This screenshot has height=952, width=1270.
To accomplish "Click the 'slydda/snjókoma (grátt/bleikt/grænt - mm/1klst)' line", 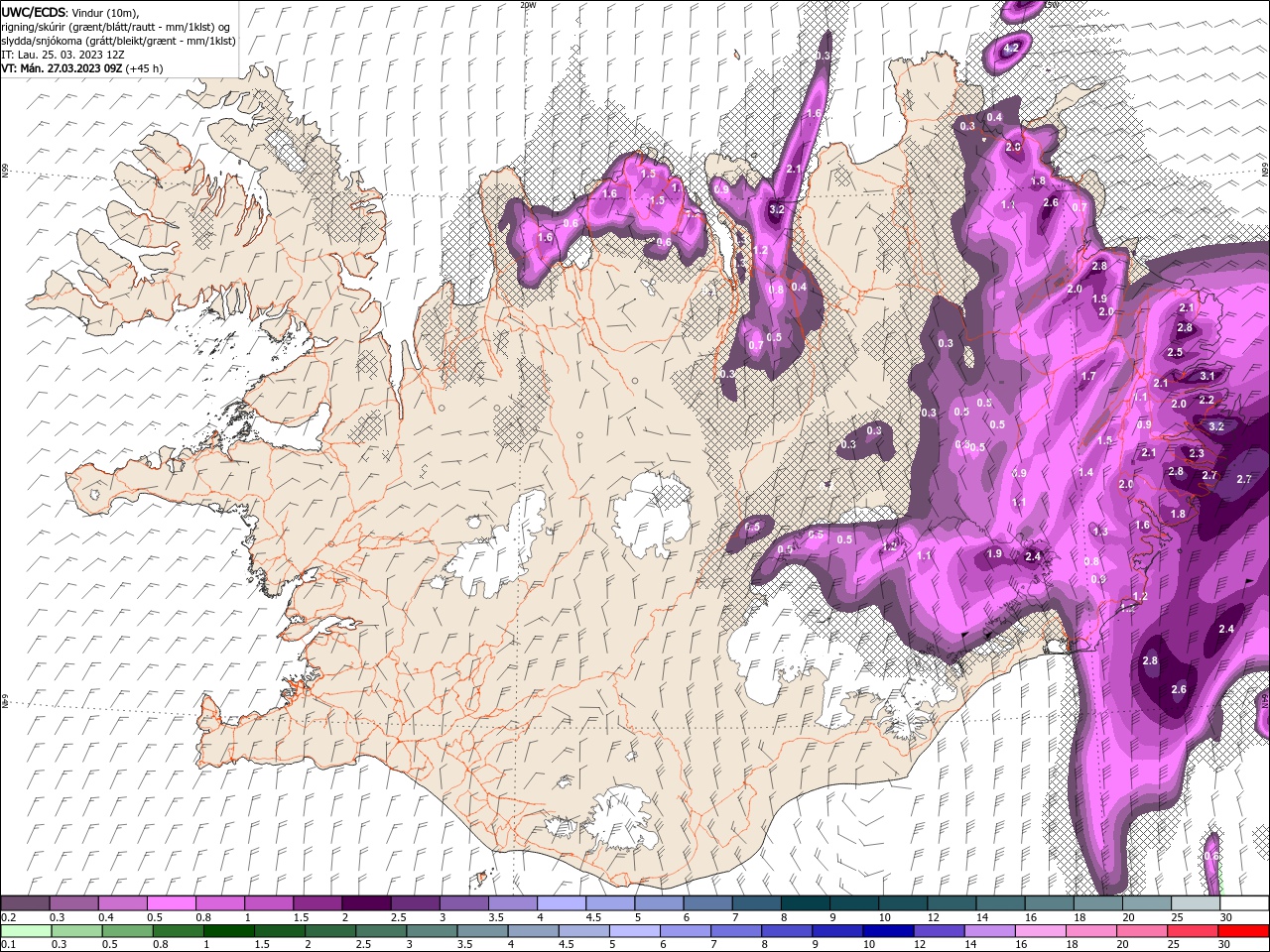I will pyautogui.click(x=118, y=41).
